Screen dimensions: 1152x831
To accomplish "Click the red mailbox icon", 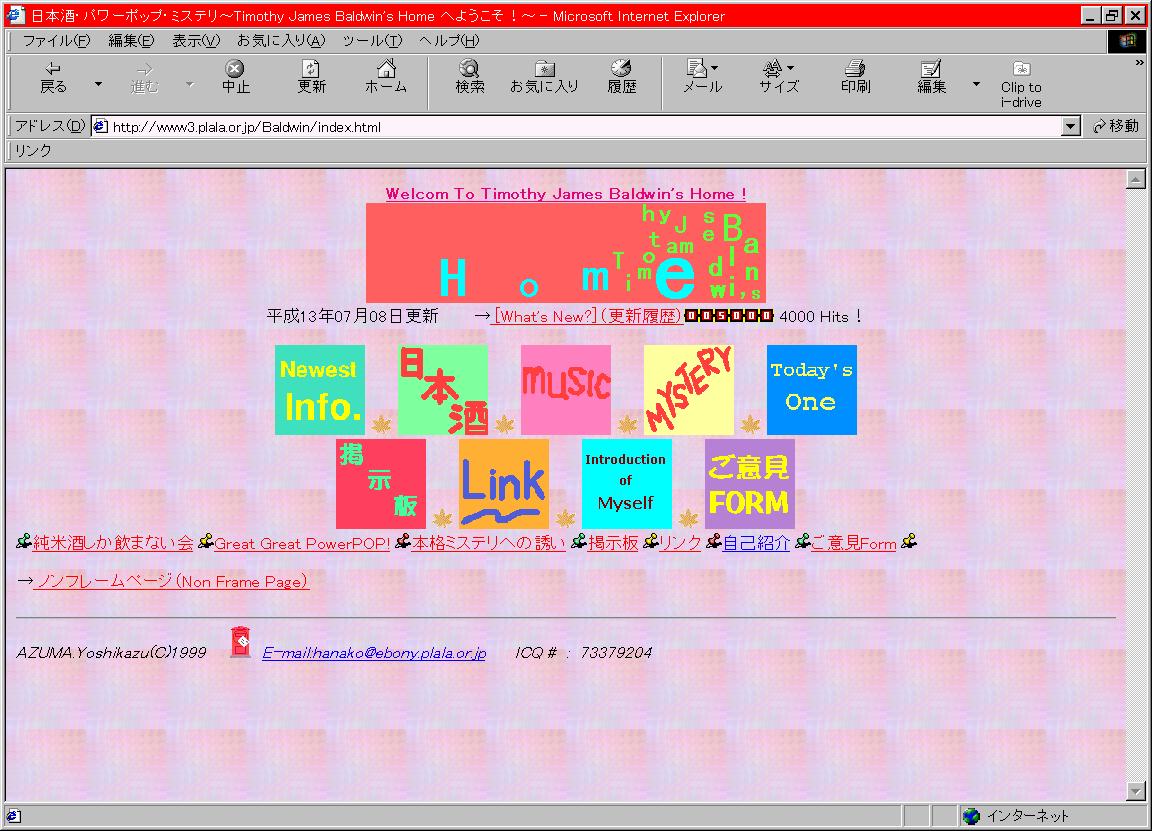I will tap(240, 643).
